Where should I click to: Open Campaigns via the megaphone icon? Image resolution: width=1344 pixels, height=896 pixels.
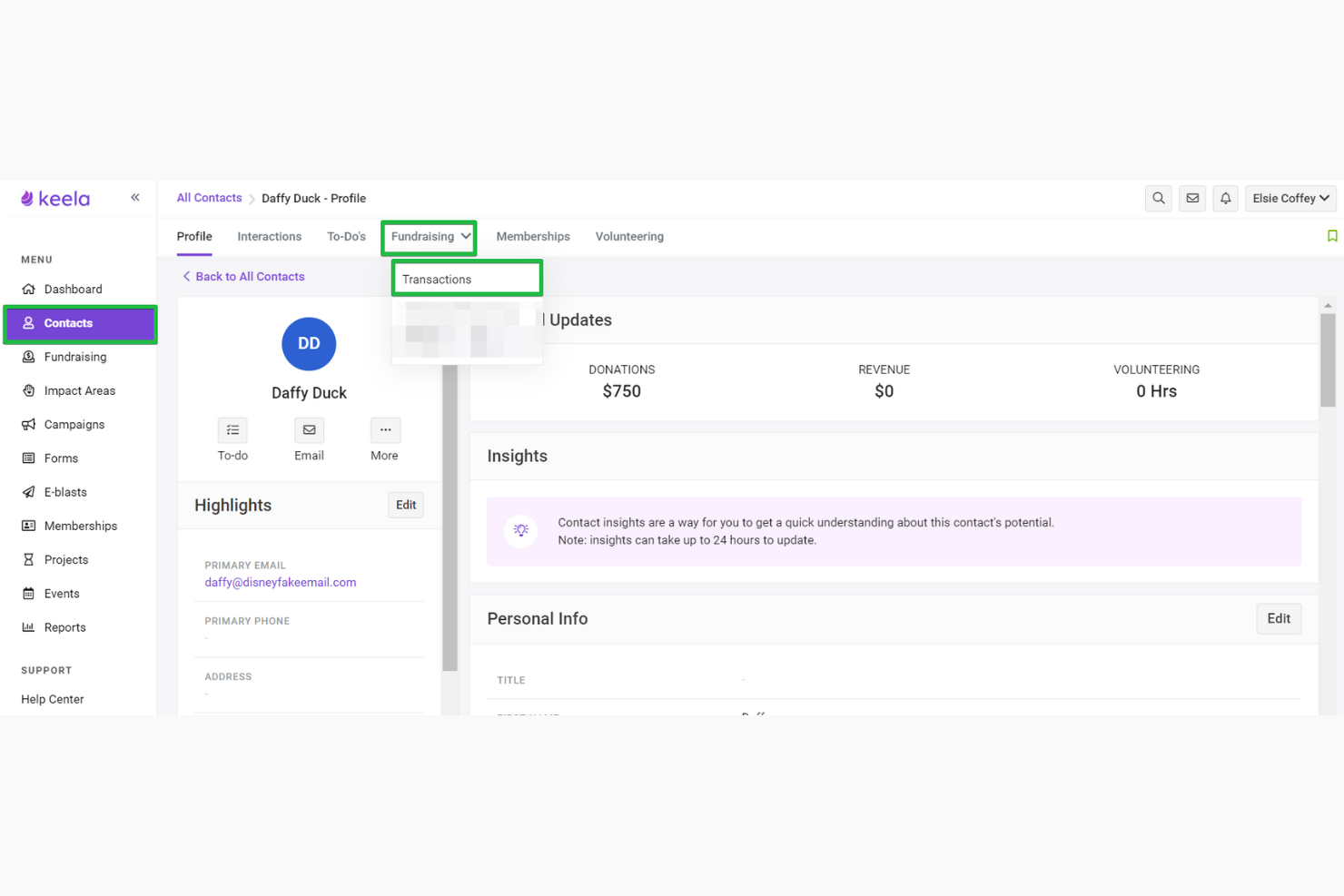click(x=73, y=424)
